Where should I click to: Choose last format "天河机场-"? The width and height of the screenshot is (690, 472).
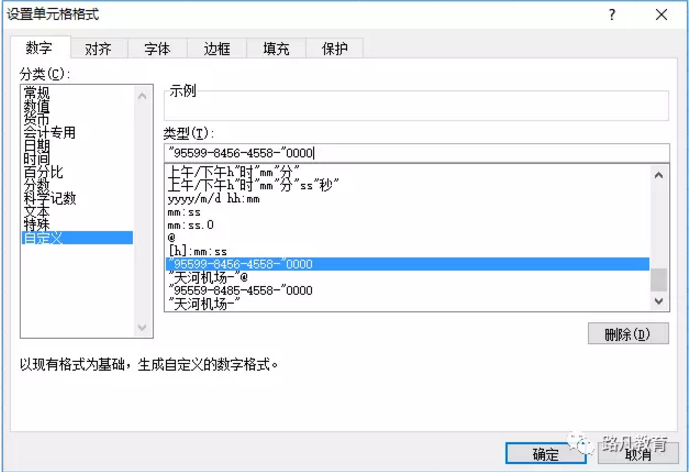pos(407,304)
